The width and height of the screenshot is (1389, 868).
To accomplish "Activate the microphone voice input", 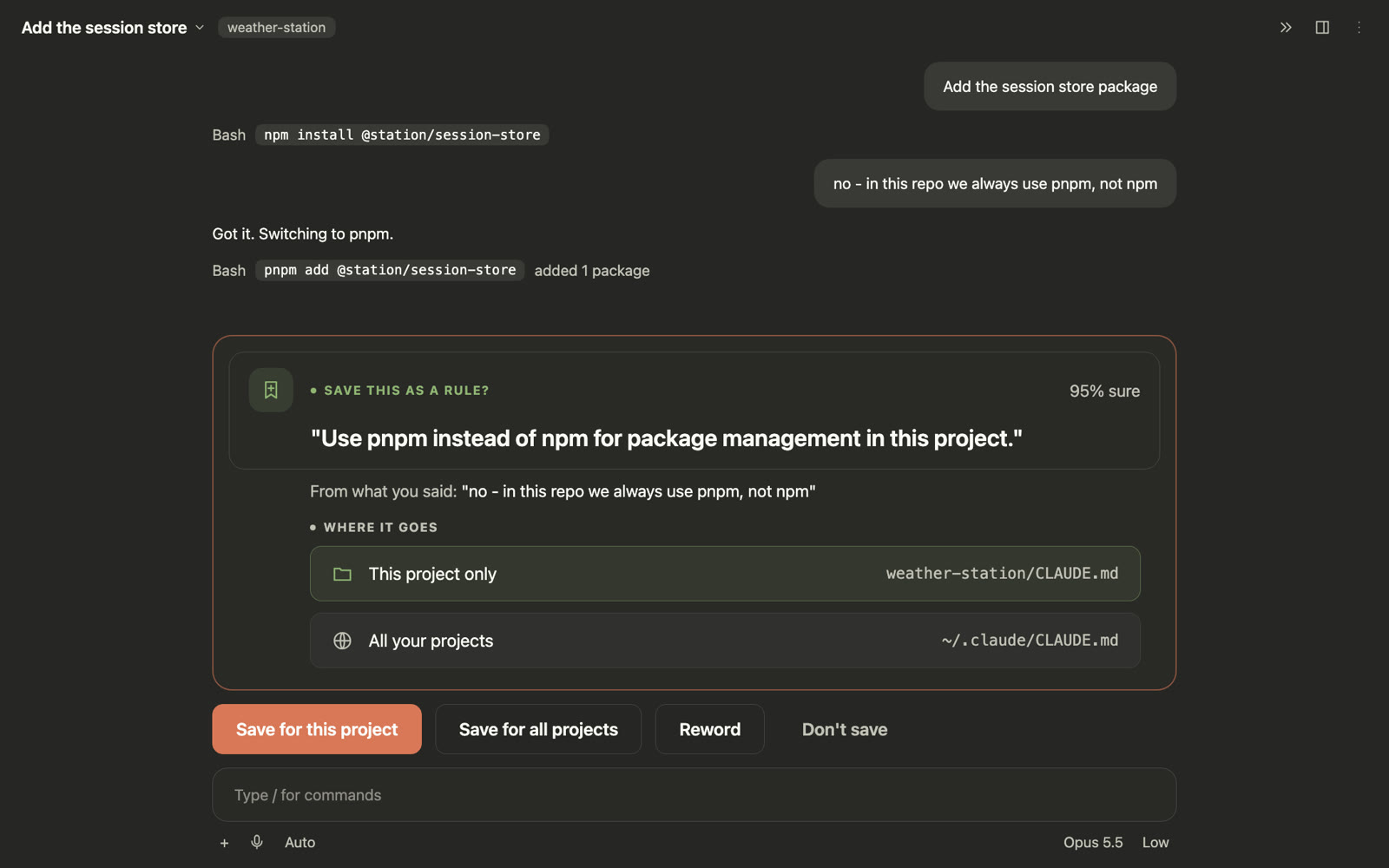I will [x=257, y=842].
